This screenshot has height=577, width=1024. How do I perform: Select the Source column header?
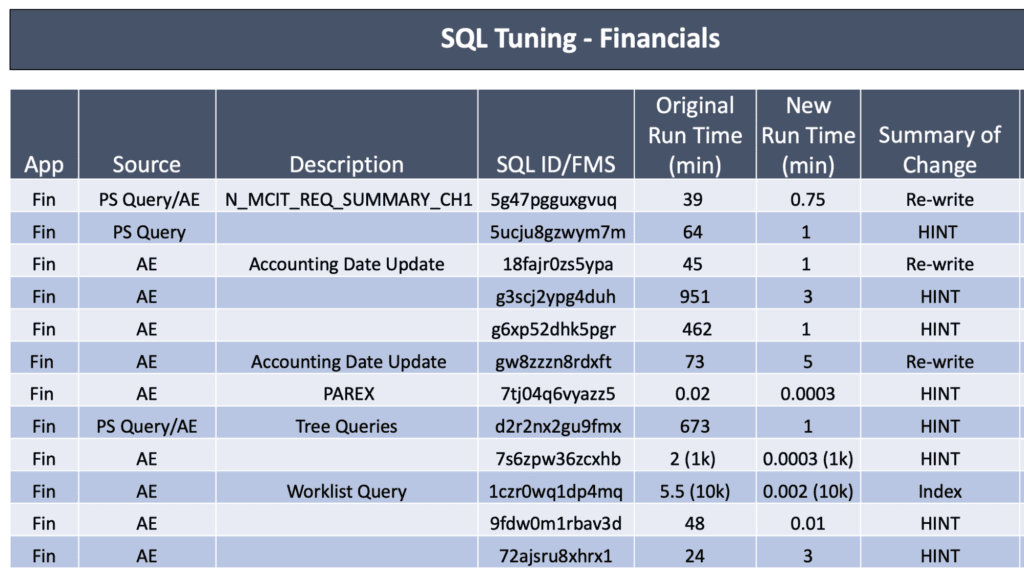147,164
